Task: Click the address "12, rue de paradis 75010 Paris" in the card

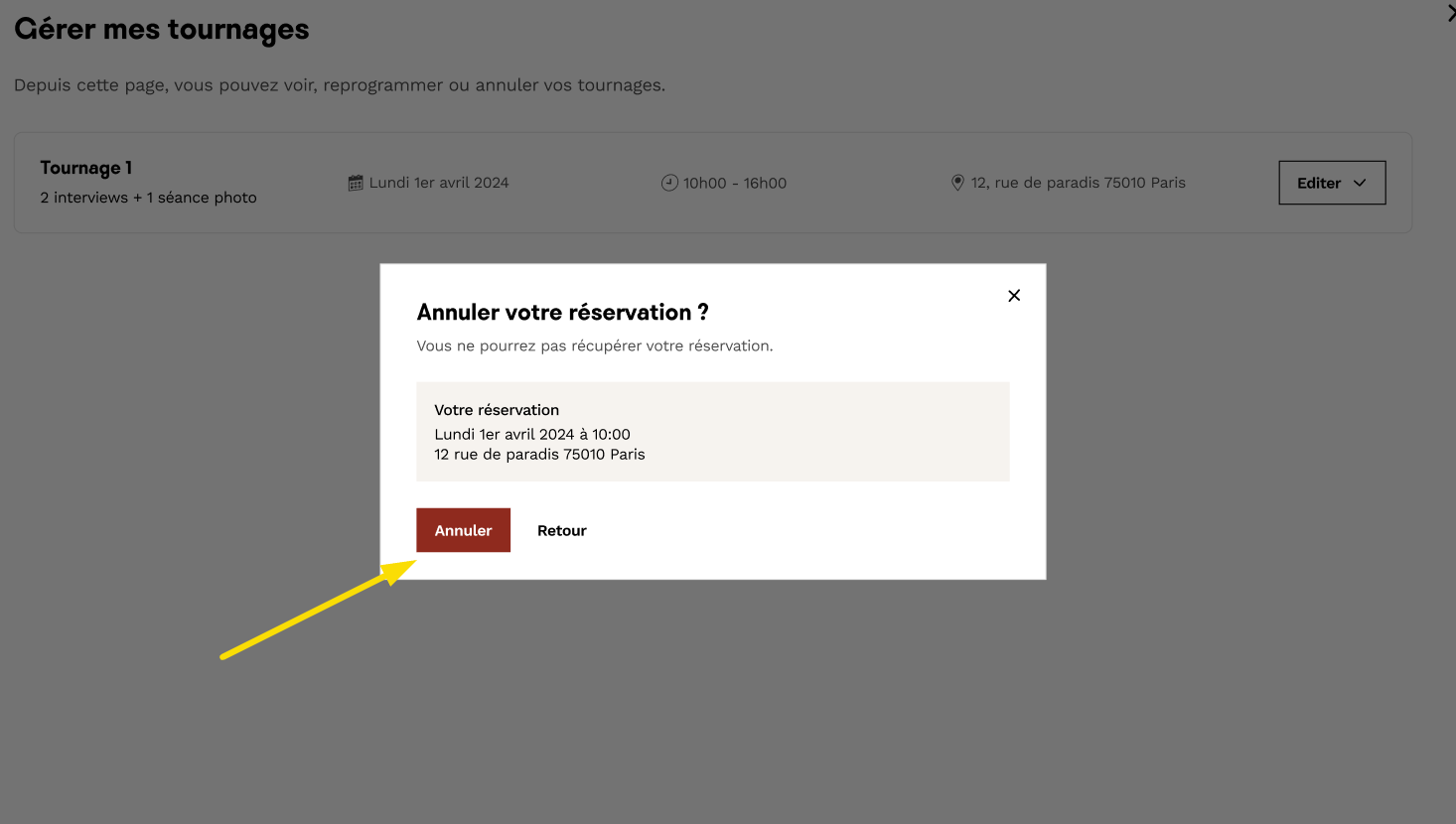Action: click(1078, 183)
